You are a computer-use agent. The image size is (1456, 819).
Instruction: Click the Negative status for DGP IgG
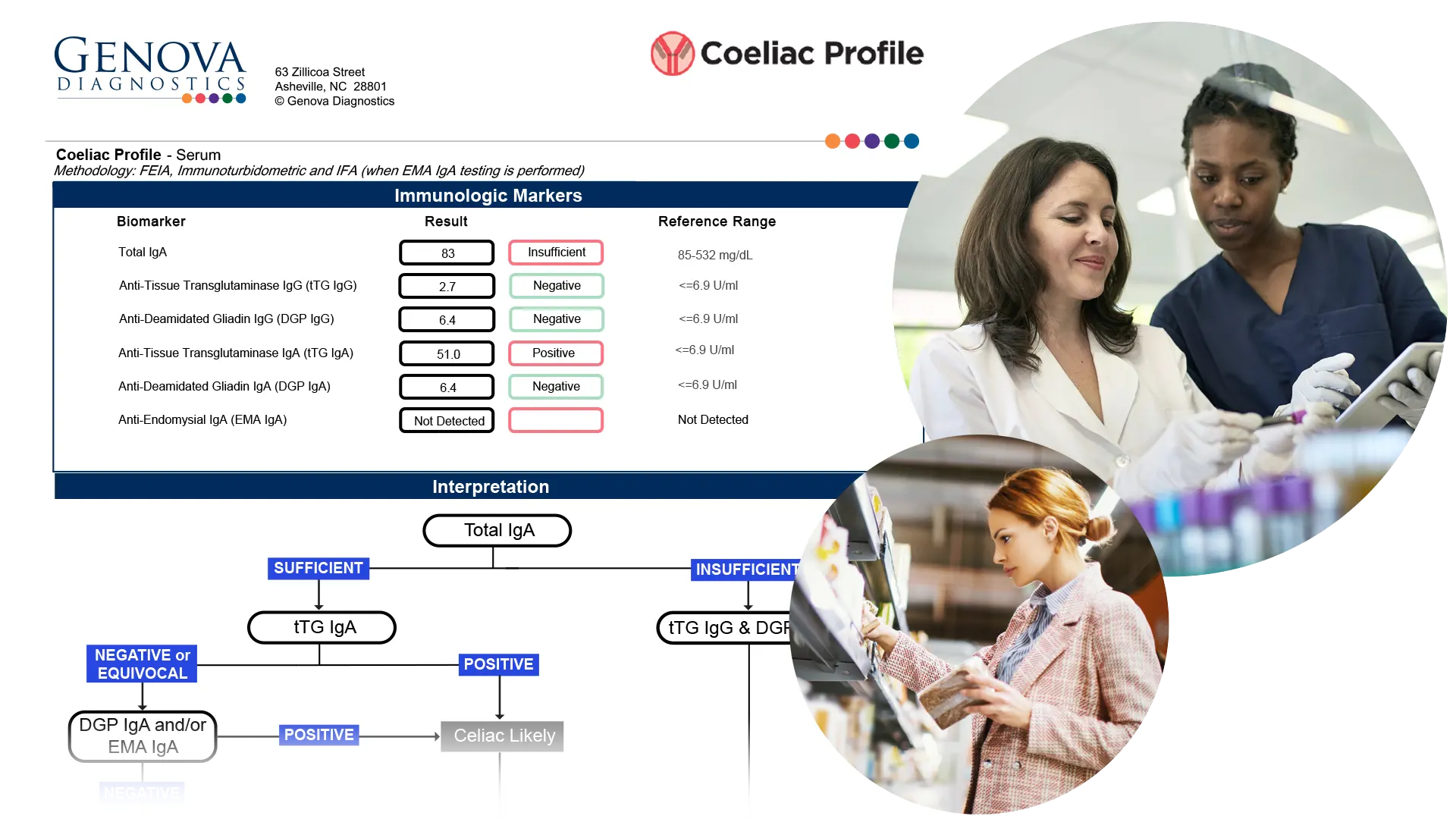557,319
